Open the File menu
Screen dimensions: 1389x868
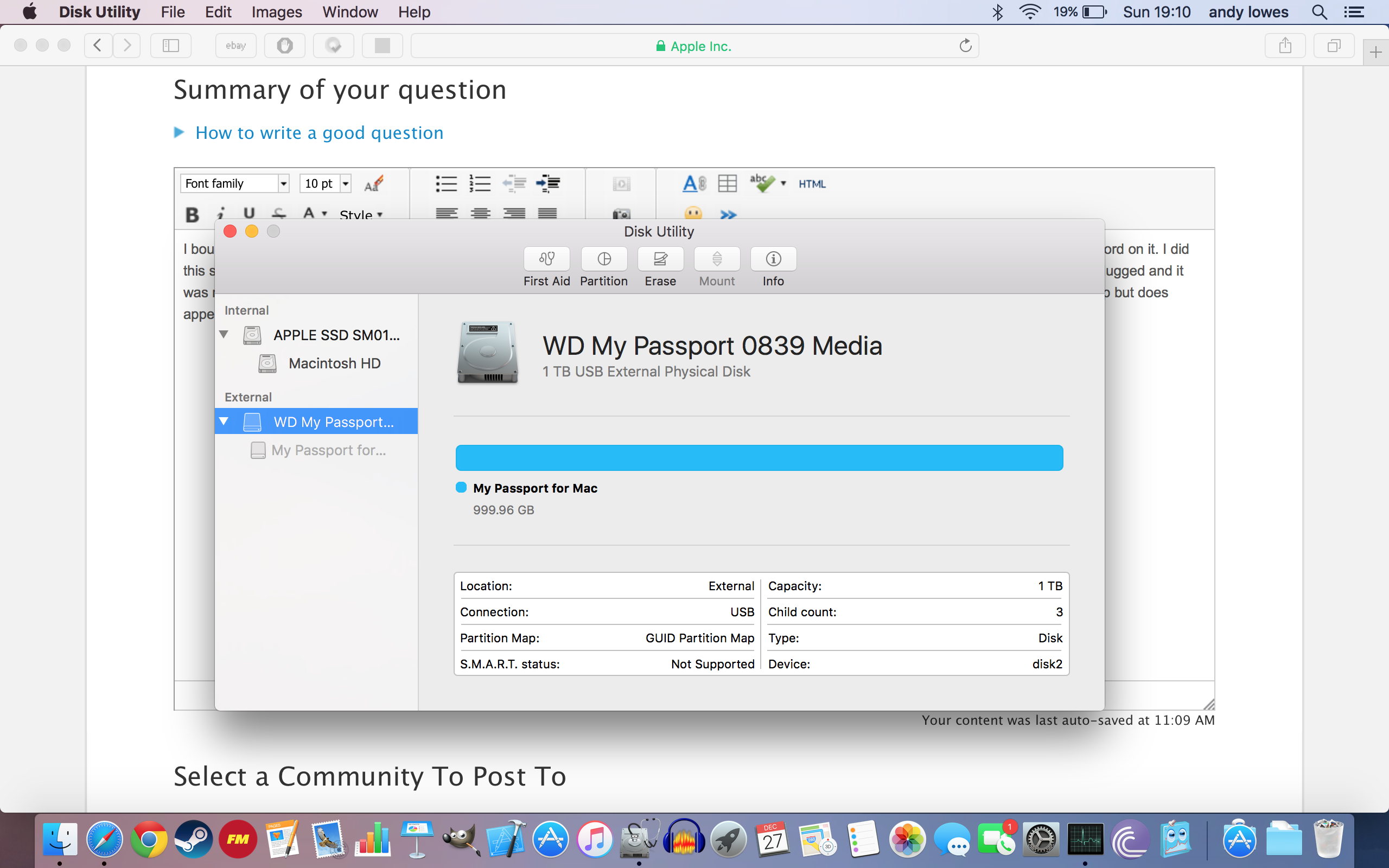pyautogui.click(x=173, y=12)
